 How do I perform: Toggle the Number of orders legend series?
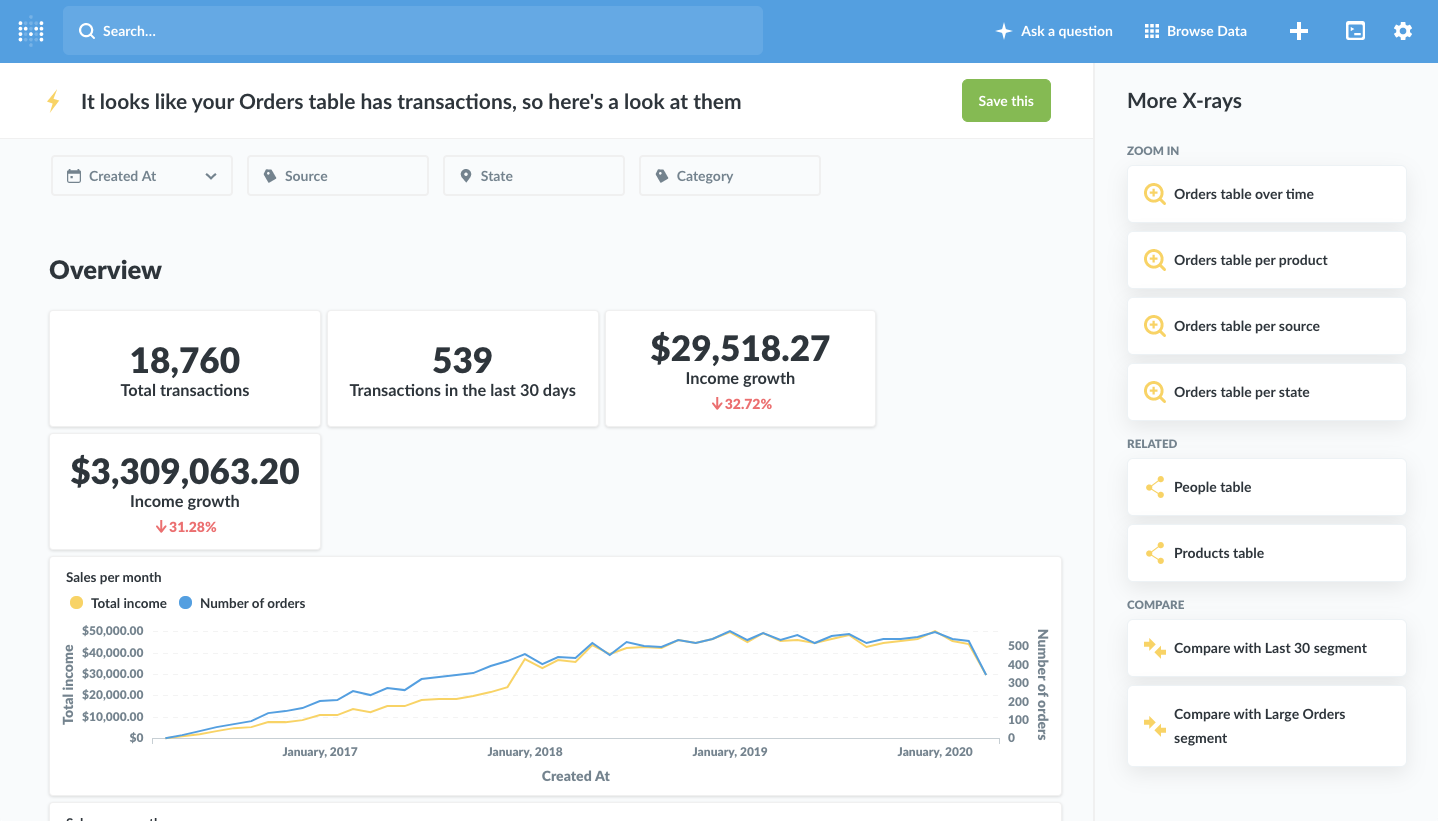(x=241, y=603)
